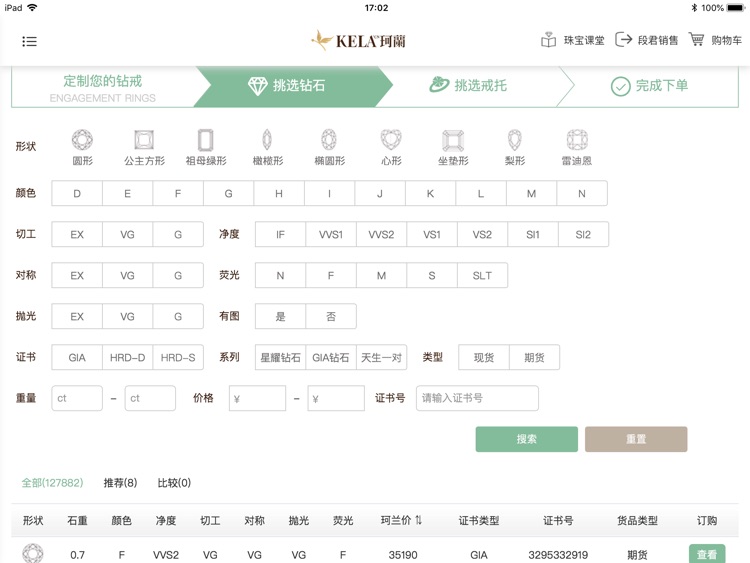Image resolution: width=750 pixels, height=563 pixels.
Task: Toggle certificate filter GIA
Action: [x=77, y=357]
